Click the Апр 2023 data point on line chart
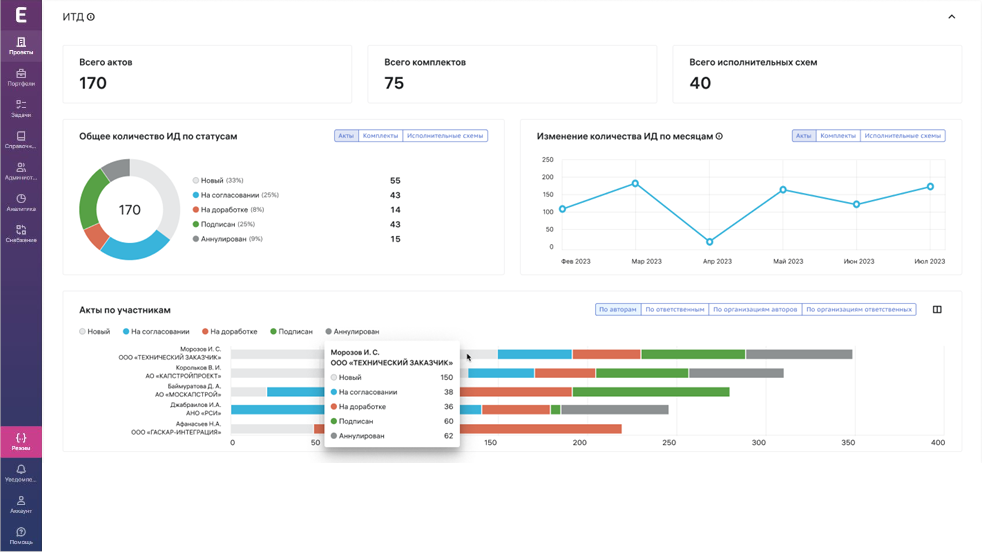 point(710,242)
